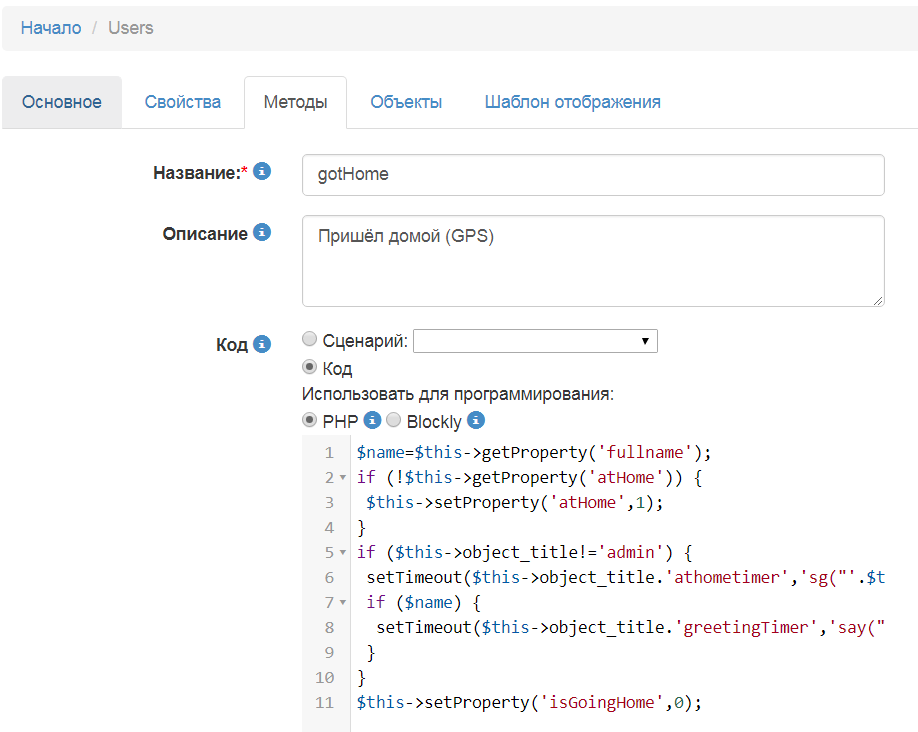Screen dimensions: 918x732
Task: Open the Сценарий dropdown list
Action: tap(535, 342)
